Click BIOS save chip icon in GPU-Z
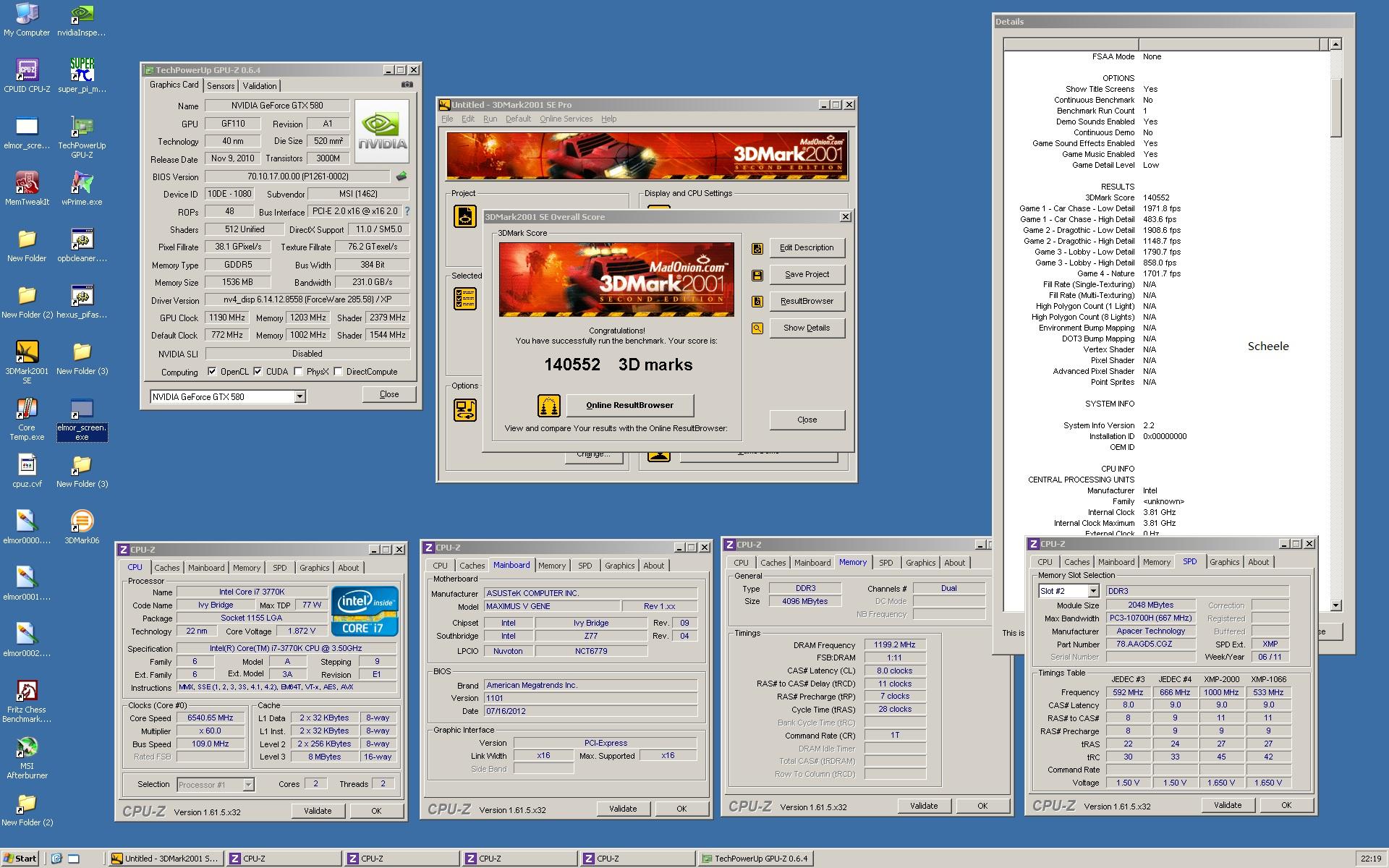 click(x=402, y=176)
